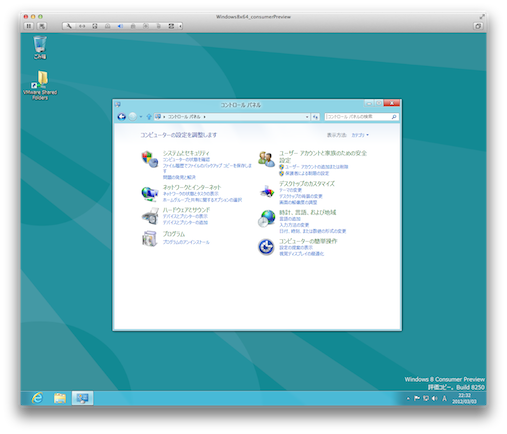Image resolution: width=507 pixels, height=434 pixels.
Task: Open the ハードウェアとサウンド heading link
Action: [186, 210]
